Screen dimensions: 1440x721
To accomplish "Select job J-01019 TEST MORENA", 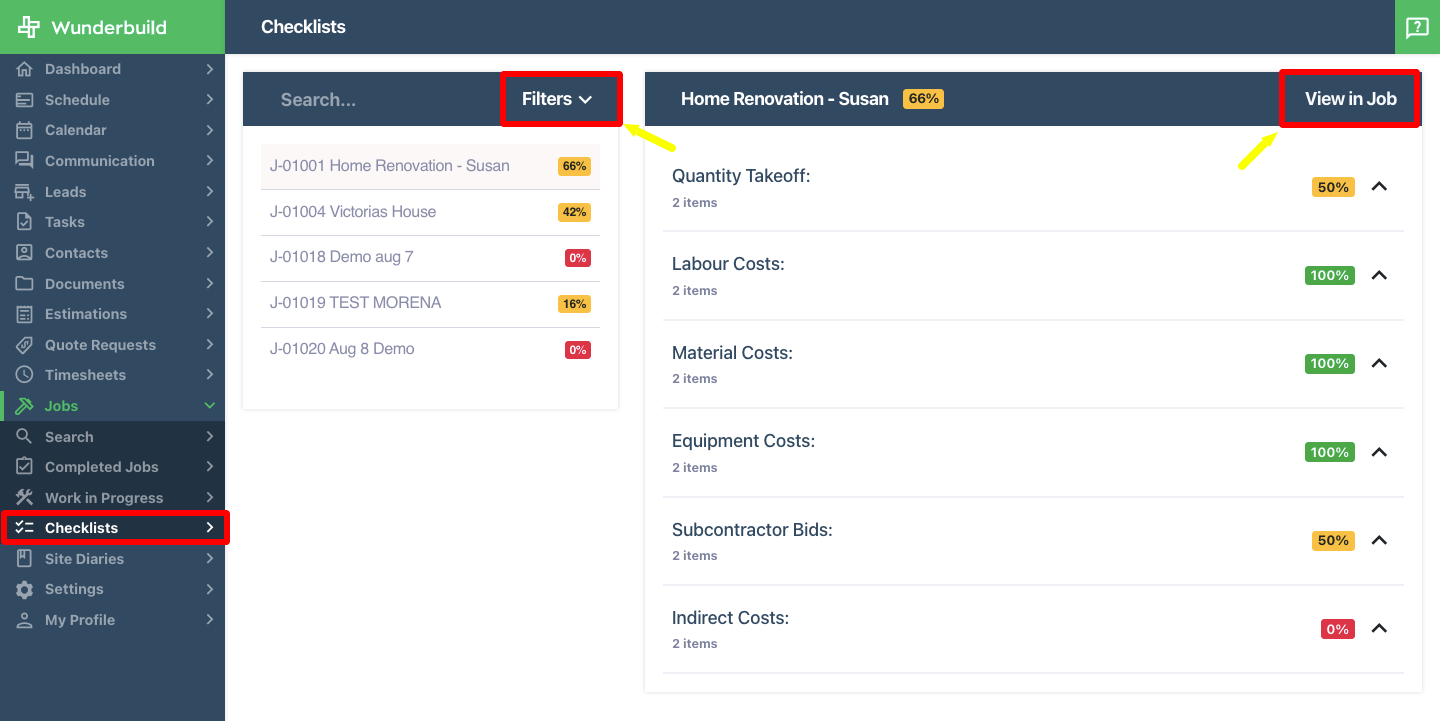I will 430,303.
